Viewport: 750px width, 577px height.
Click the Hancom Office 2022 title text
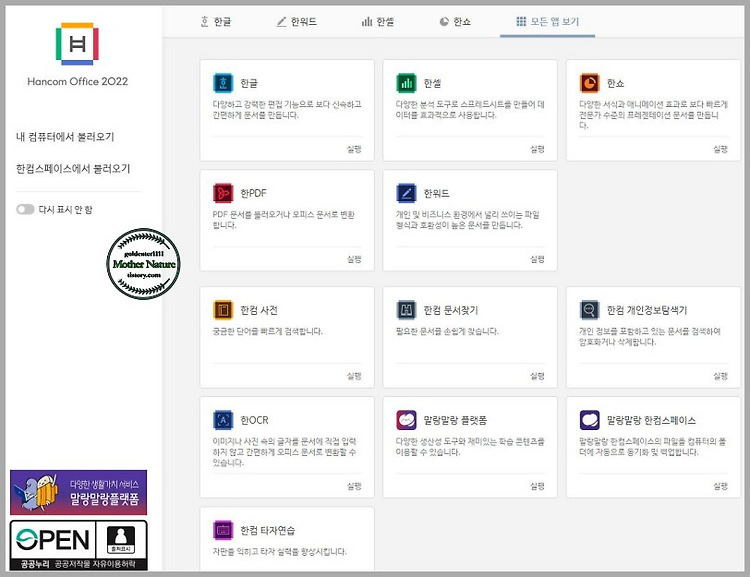click(x=77, y=81)
